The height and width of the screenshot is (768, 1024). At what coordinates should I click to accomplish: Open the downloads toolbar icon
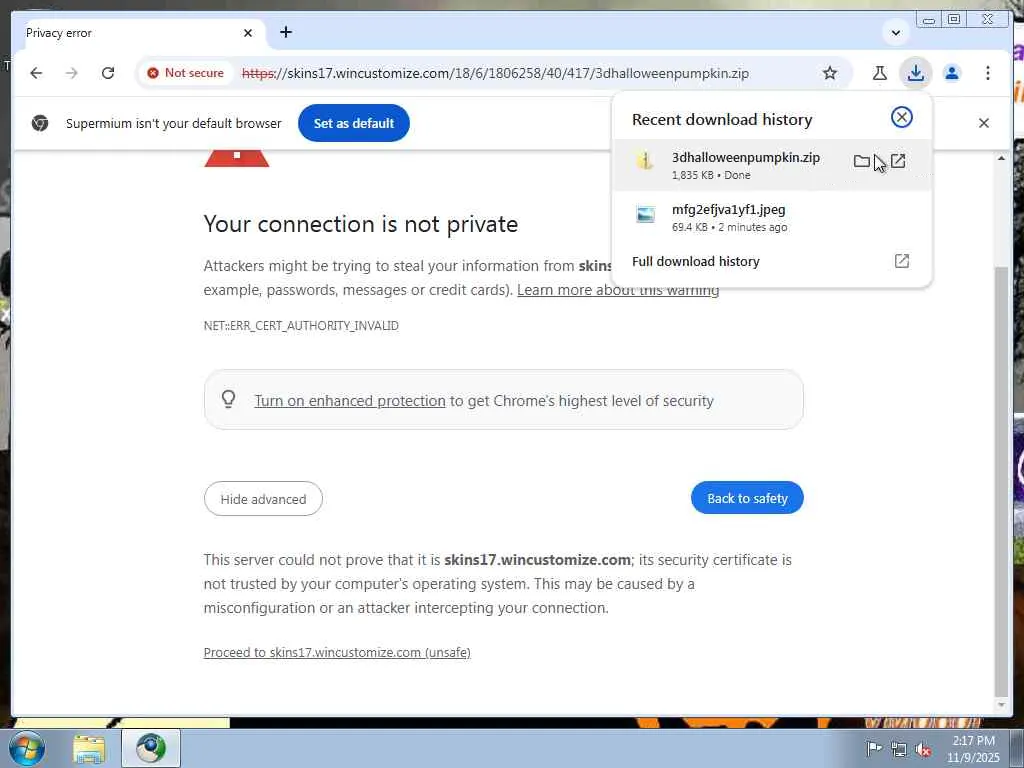[916, 73]
